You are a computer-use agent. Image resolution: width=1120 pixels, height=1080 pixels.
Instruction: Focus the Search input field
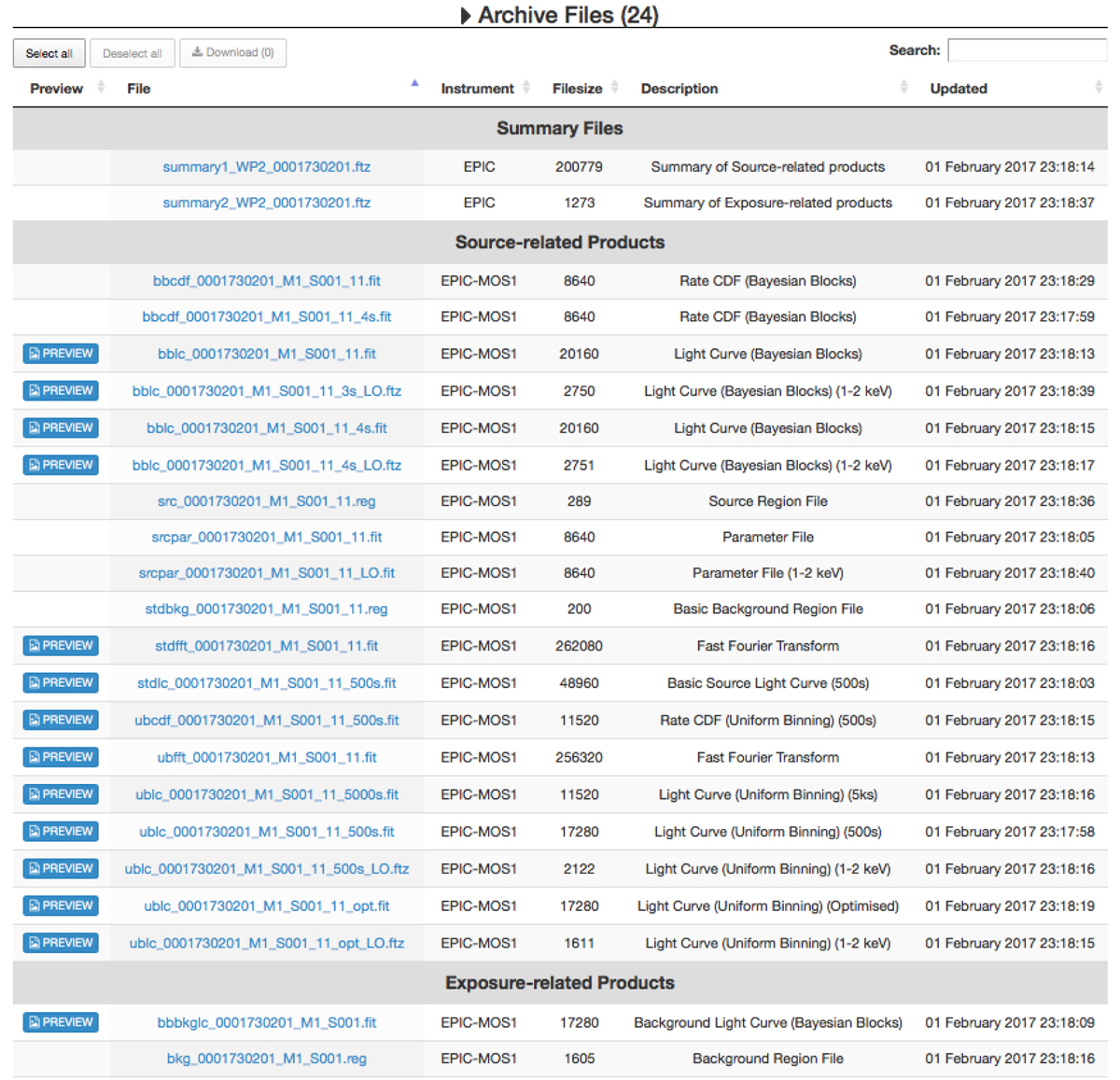pyautogui.click(x=1027, y=50)
